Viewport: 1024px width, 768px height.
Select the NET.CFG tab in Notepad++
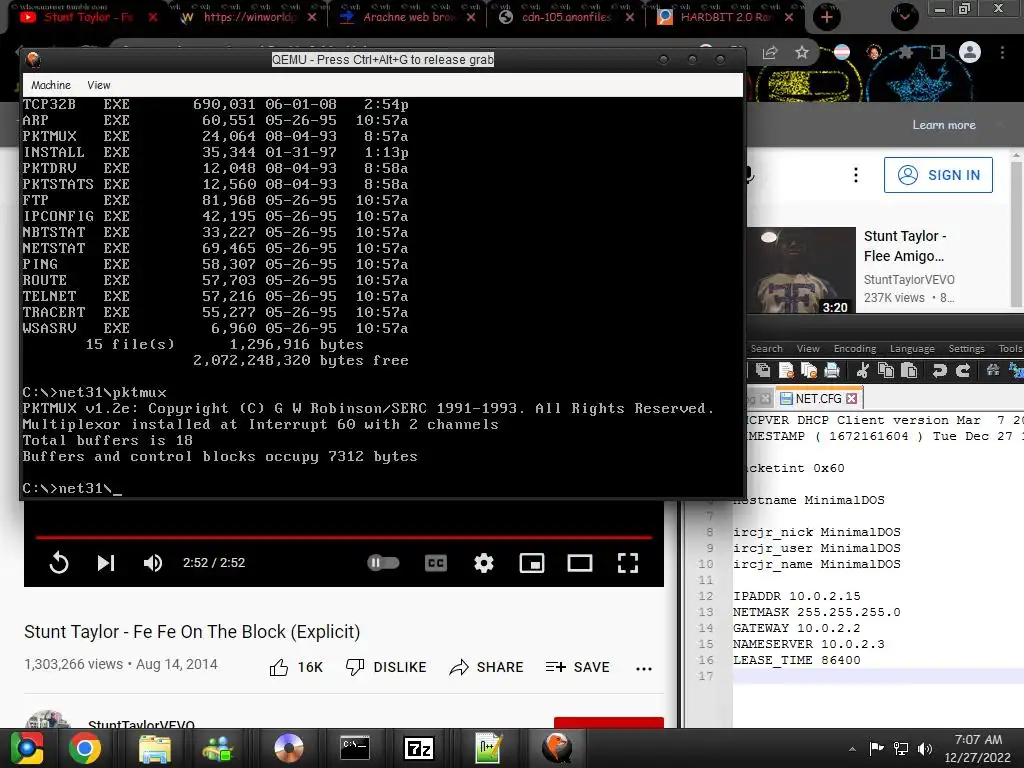coord(818,398)
